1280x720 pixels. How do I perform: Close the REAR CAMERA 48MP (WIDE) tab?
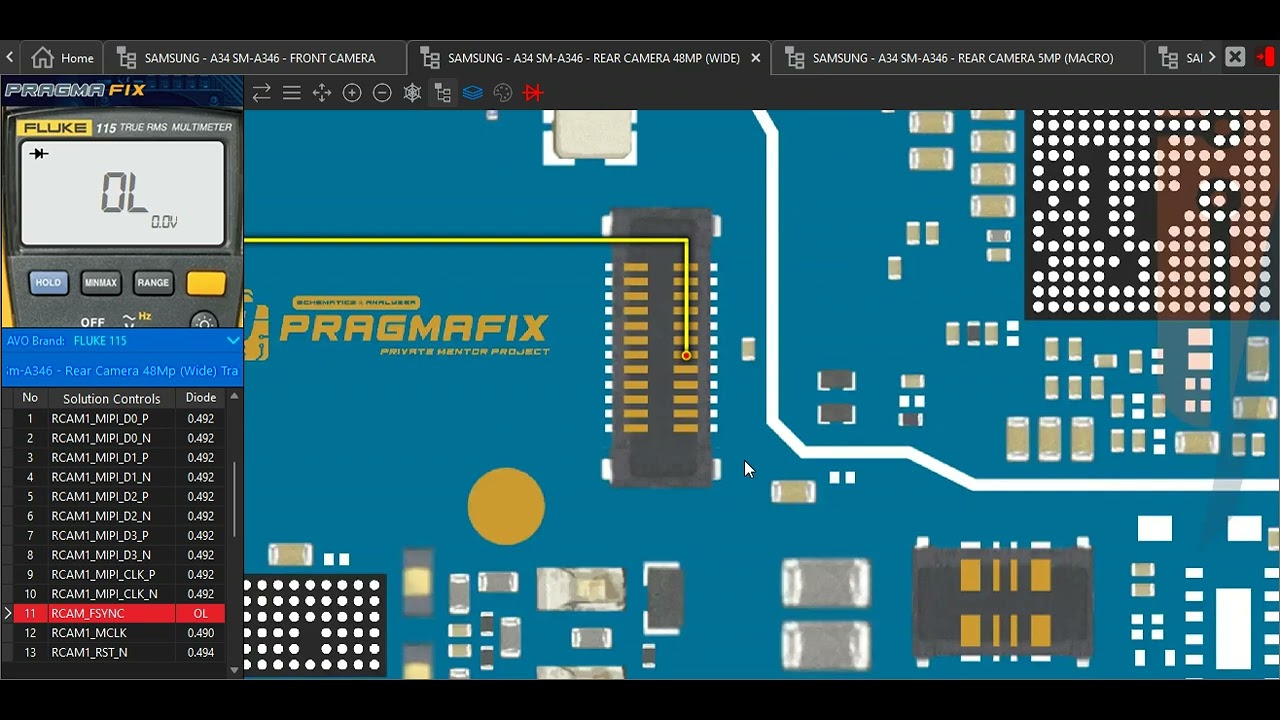[x=755, y=58]
